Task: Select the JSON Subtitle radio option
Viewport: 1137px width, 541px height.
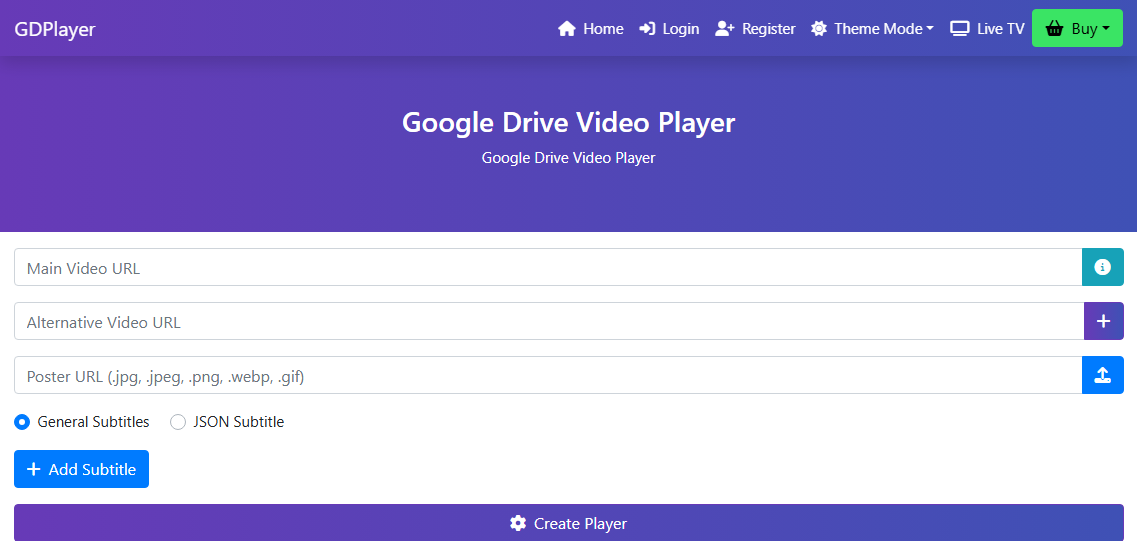Action: point(178,422)
